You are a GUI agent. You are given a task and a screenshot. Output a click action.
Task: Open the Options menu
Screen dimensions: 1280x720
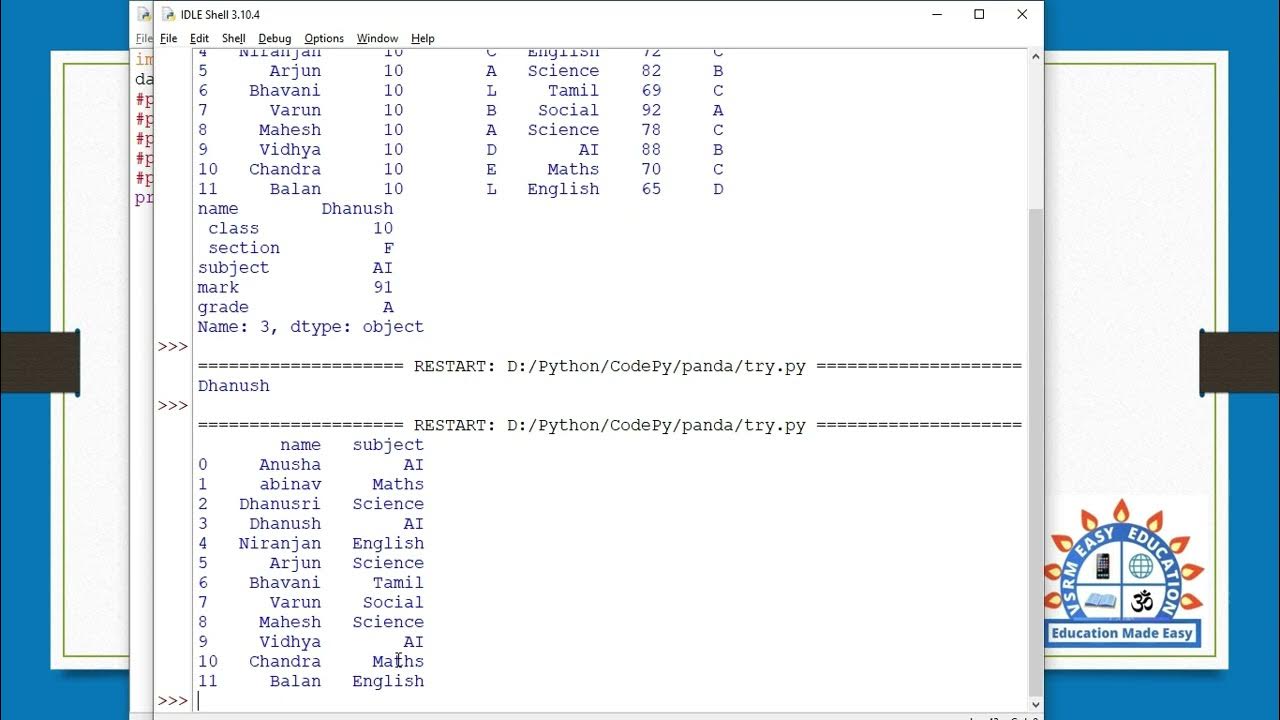tap(324, 38)
